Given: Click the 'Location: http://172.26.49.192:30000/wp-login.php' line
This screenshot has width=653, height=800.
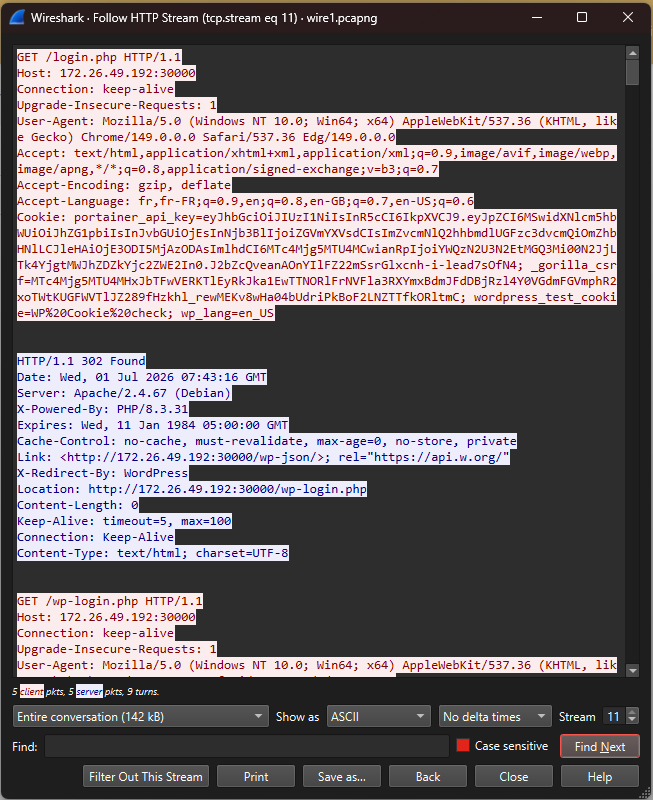Looking at the screenshot, I should [x=192, y=489].
